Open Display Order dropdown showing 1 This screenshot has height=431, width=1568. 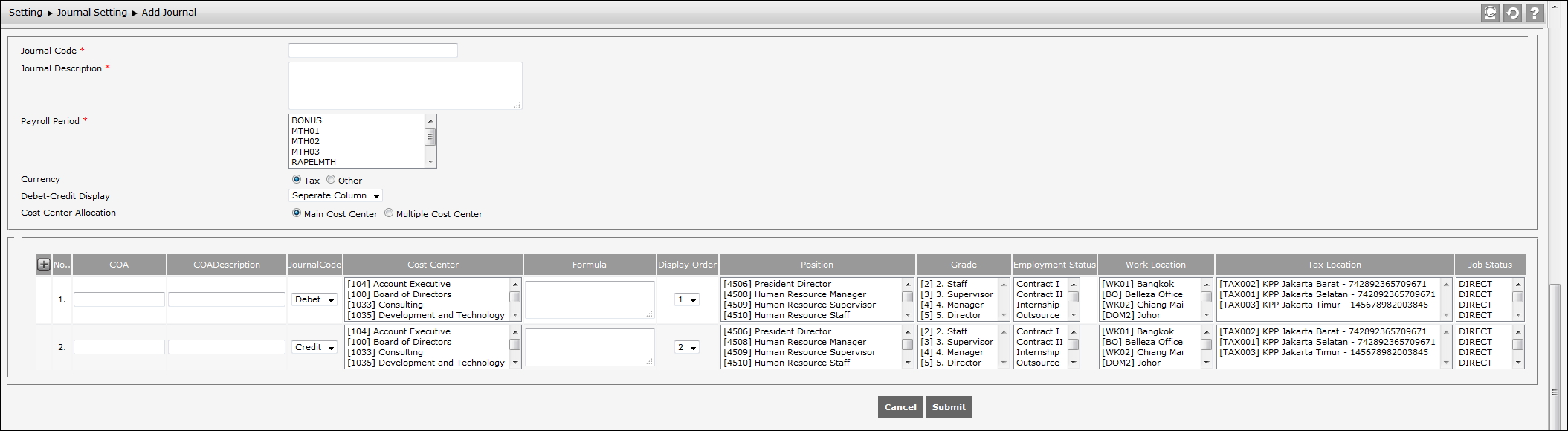tap(686, 299)
